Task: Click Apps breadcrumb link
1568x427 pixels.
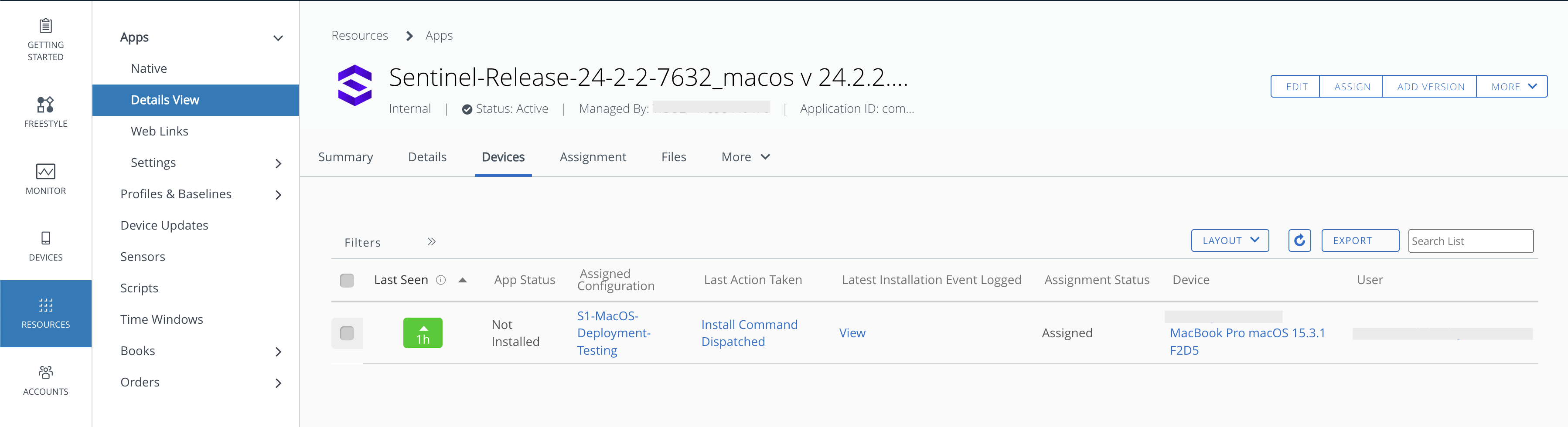Action: click(x=439, y=35)
